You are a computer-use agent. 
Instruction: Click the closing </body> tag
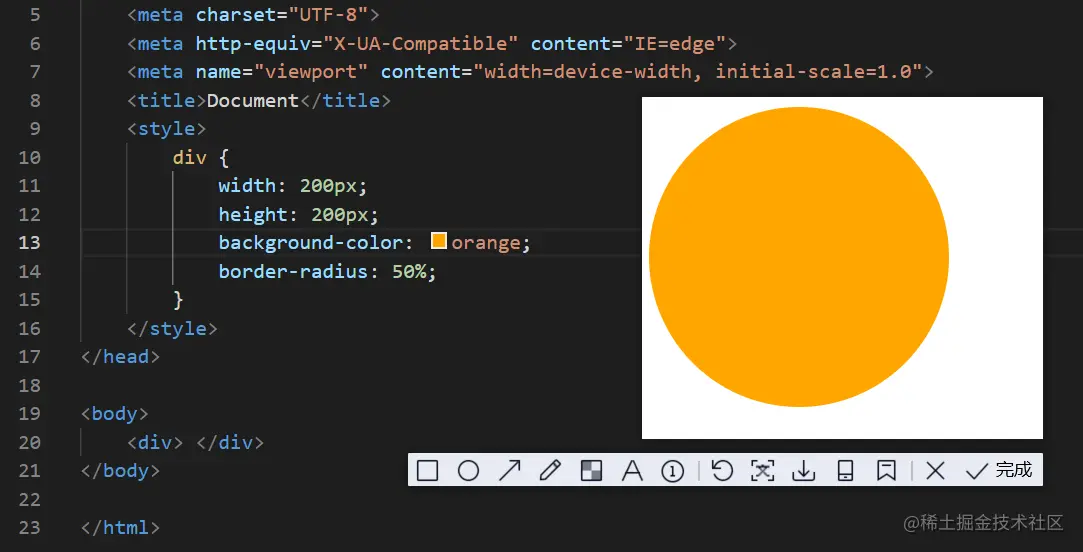120,470
